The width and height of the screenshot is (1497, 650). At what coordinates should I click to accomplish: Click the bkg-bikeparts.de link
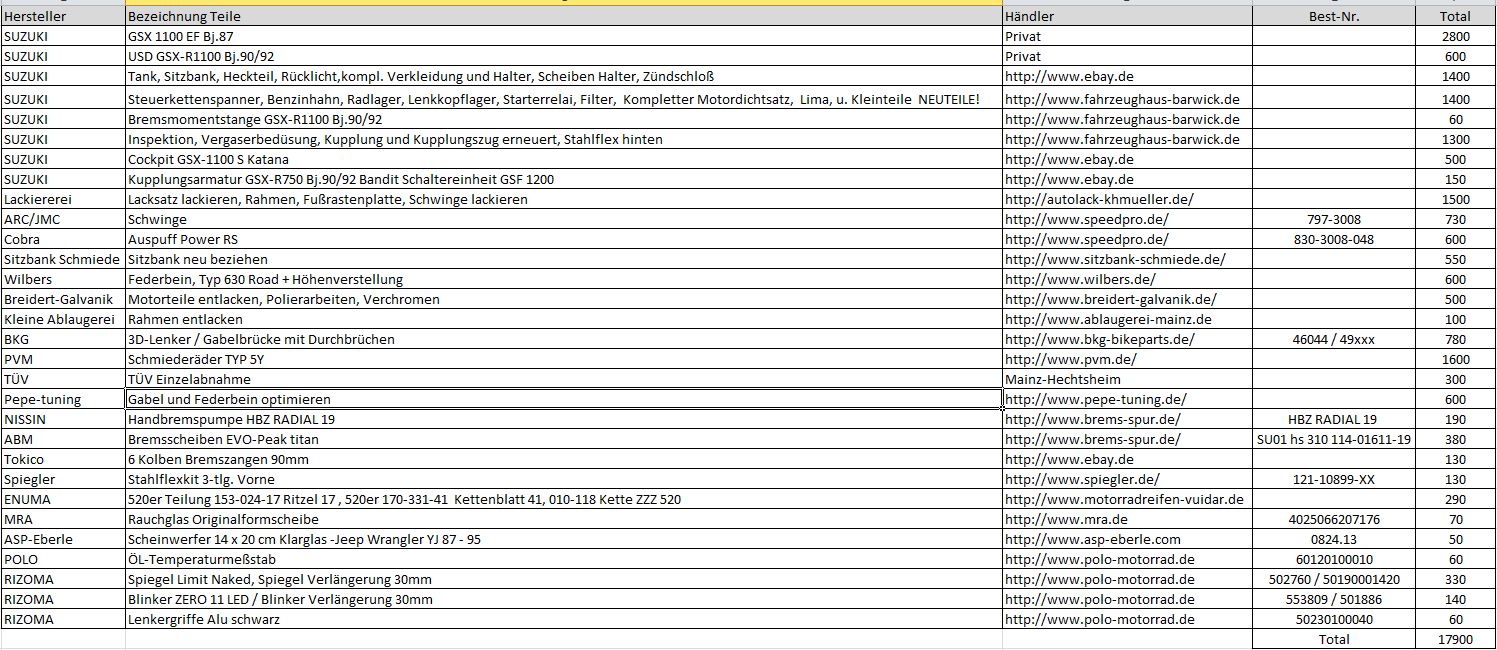[x=1099, y=340]
